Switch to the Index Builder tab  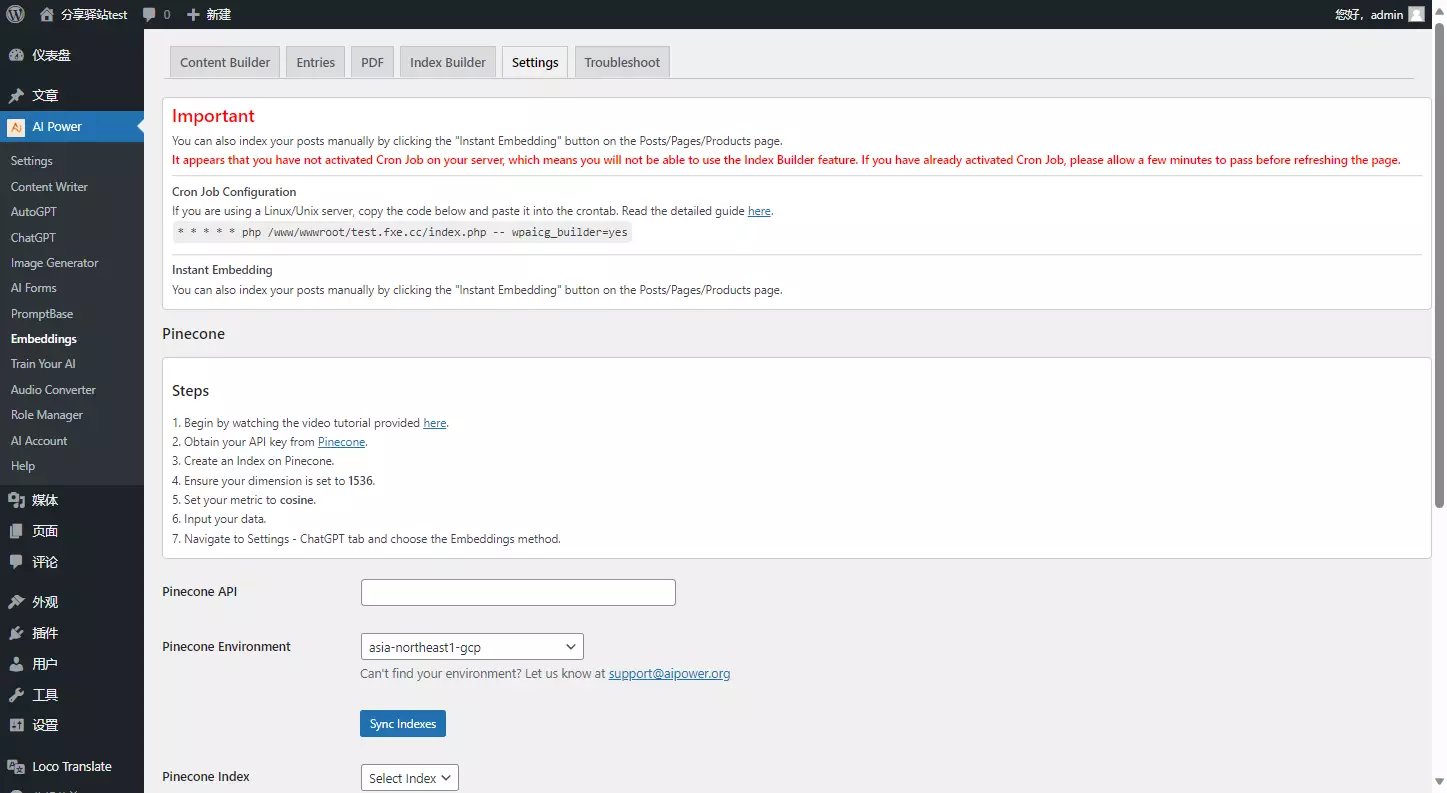pyautogui.click(x=448, y=62)
